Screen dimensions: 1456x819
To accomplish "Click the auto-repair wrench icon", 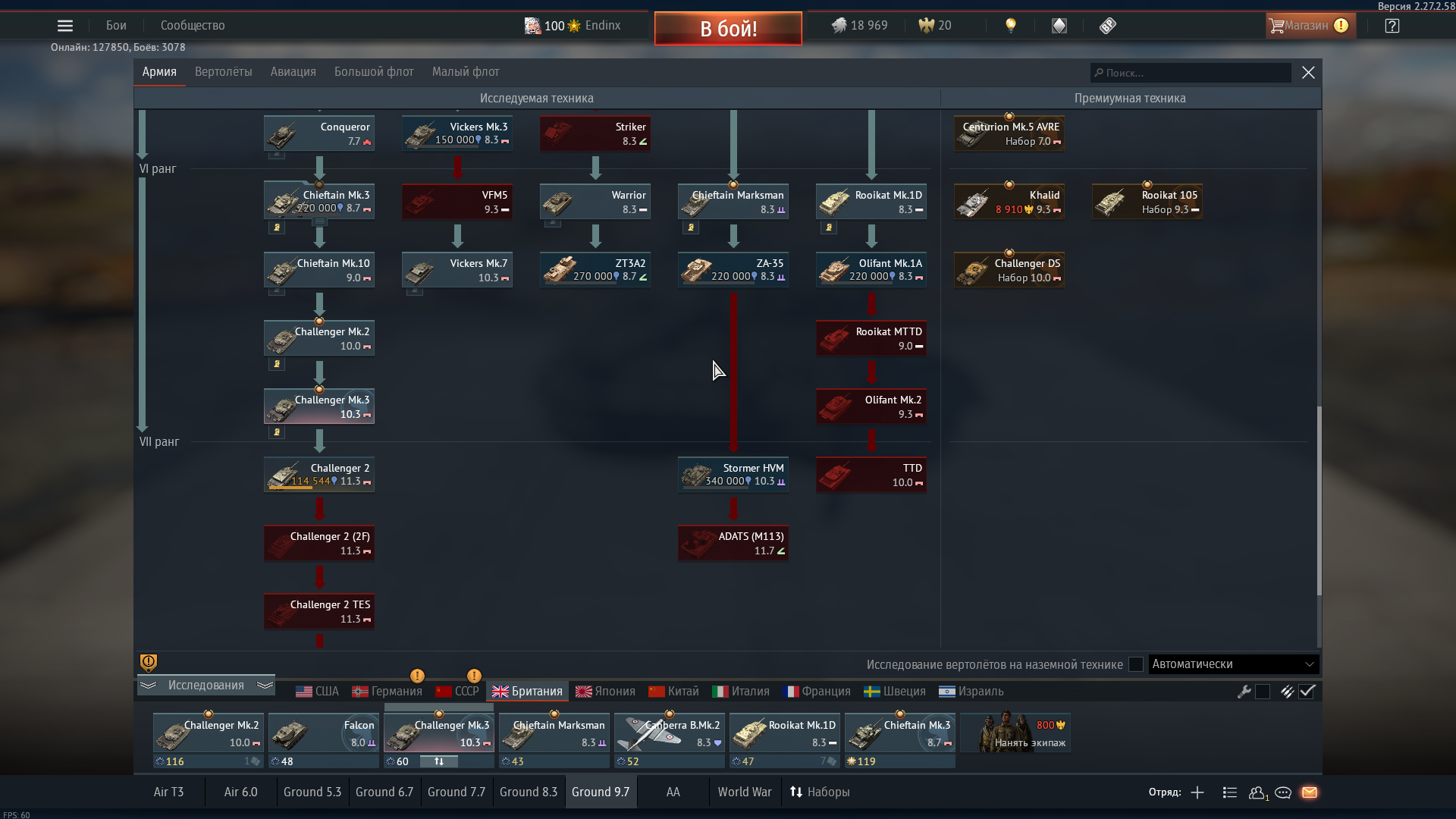I will 1244,692.
